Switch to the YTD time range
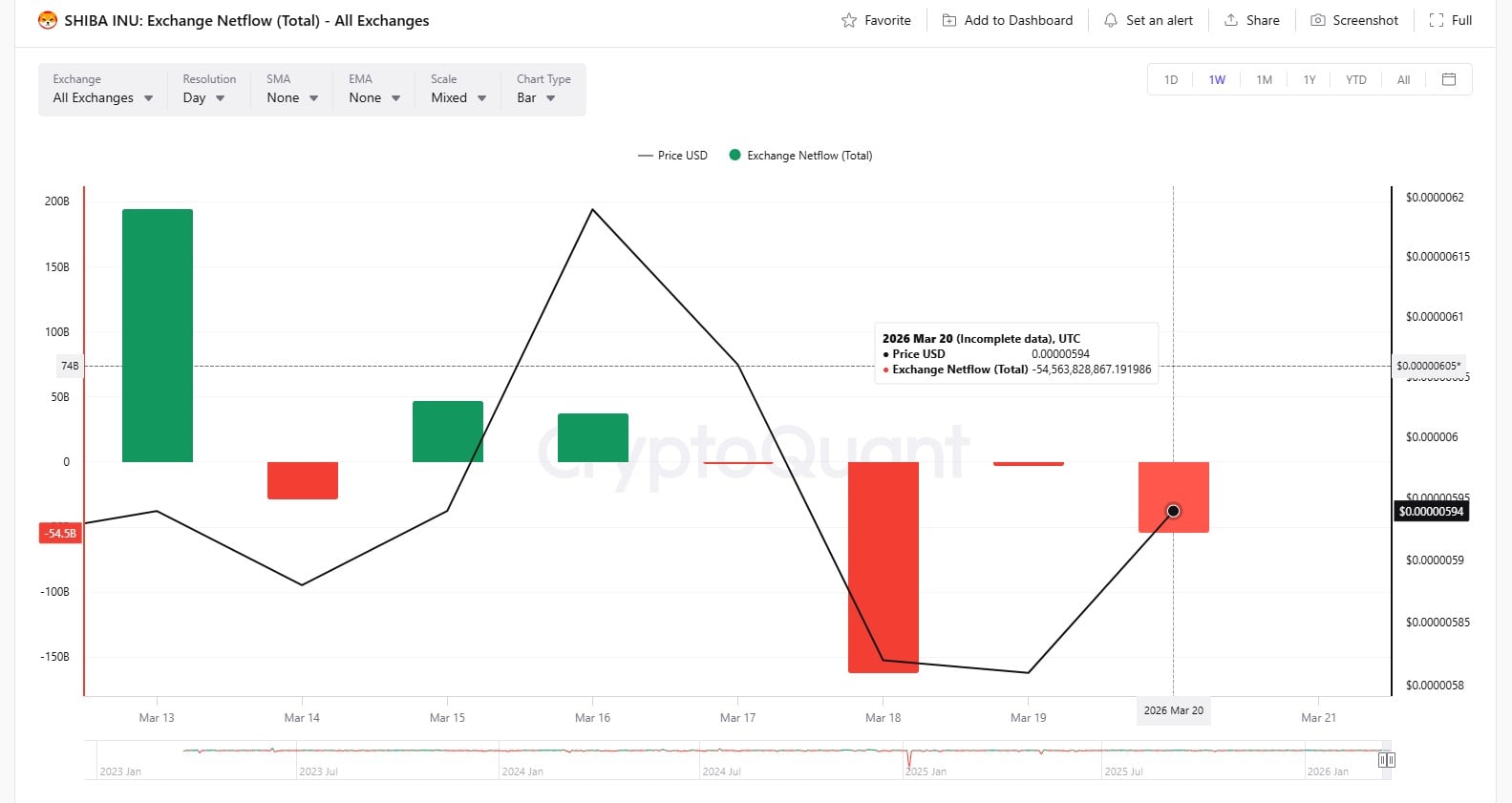 tap(1355, 80)
